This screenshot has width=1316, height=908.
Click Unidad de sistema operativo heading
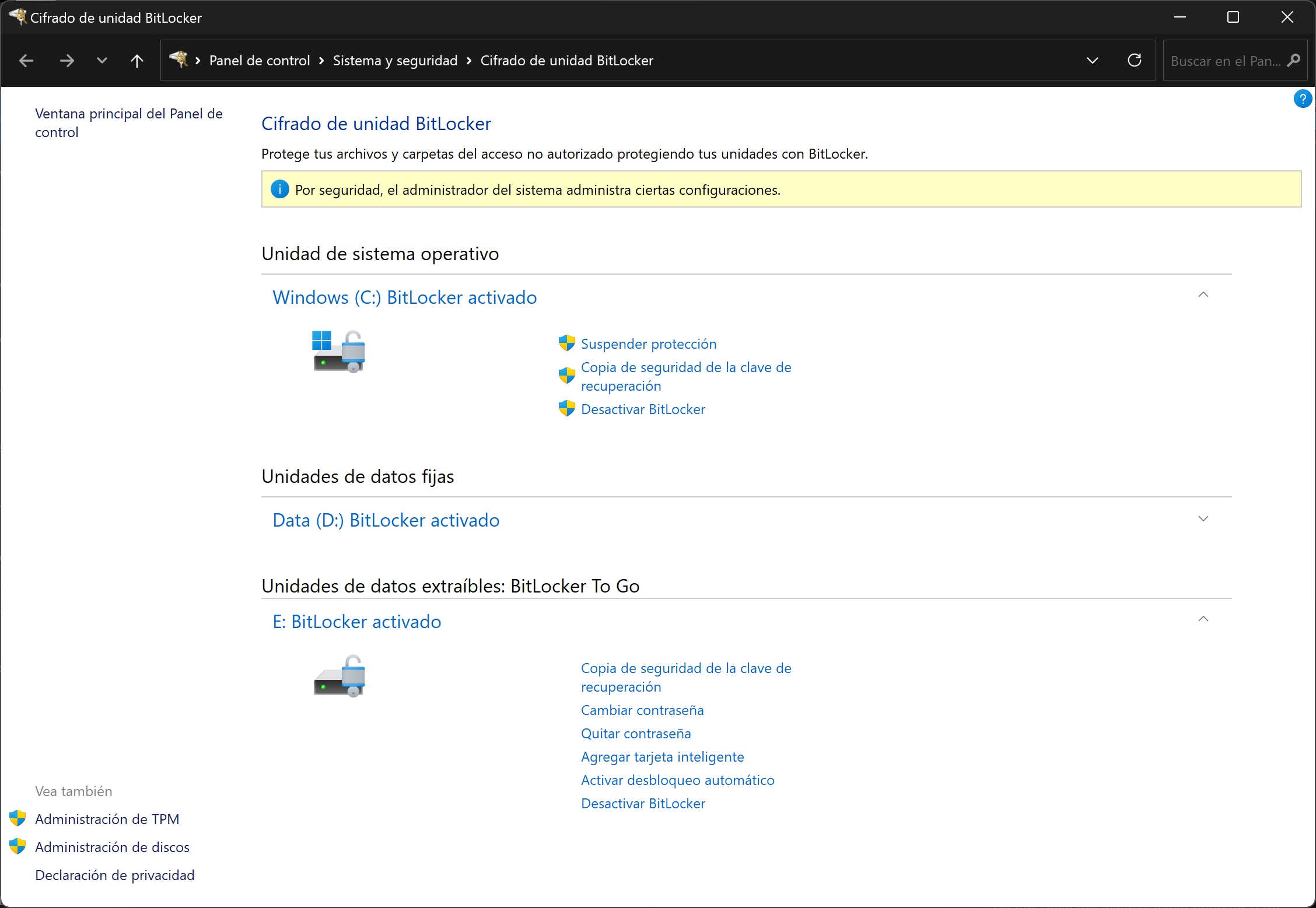coord(380,254)
